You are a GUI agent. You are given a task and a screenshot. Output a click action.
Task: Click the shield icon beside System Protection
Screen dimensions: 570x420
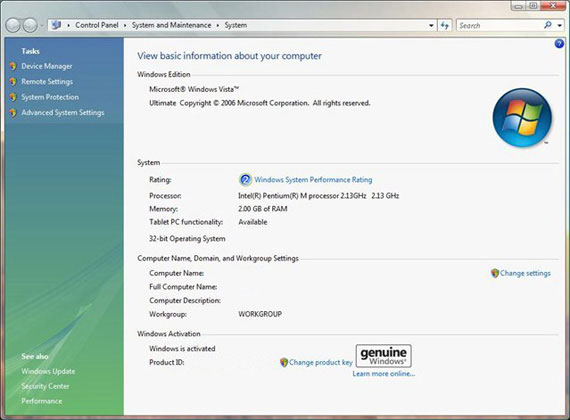[13, 97]
